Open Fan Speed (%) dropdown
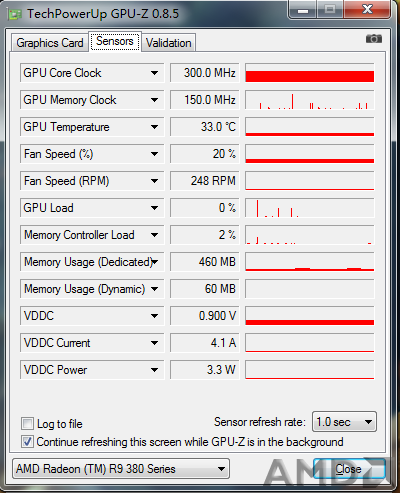This screenshot has height=493, width=400. pyautogui.click(x=154, y=154)
